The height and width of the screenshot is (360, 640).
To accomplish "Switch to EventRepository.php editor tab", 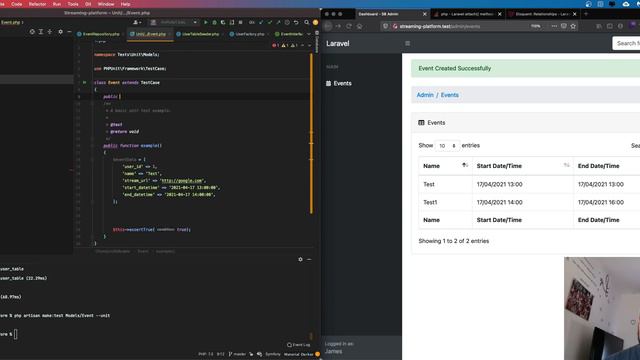I will tap(101, 34).
